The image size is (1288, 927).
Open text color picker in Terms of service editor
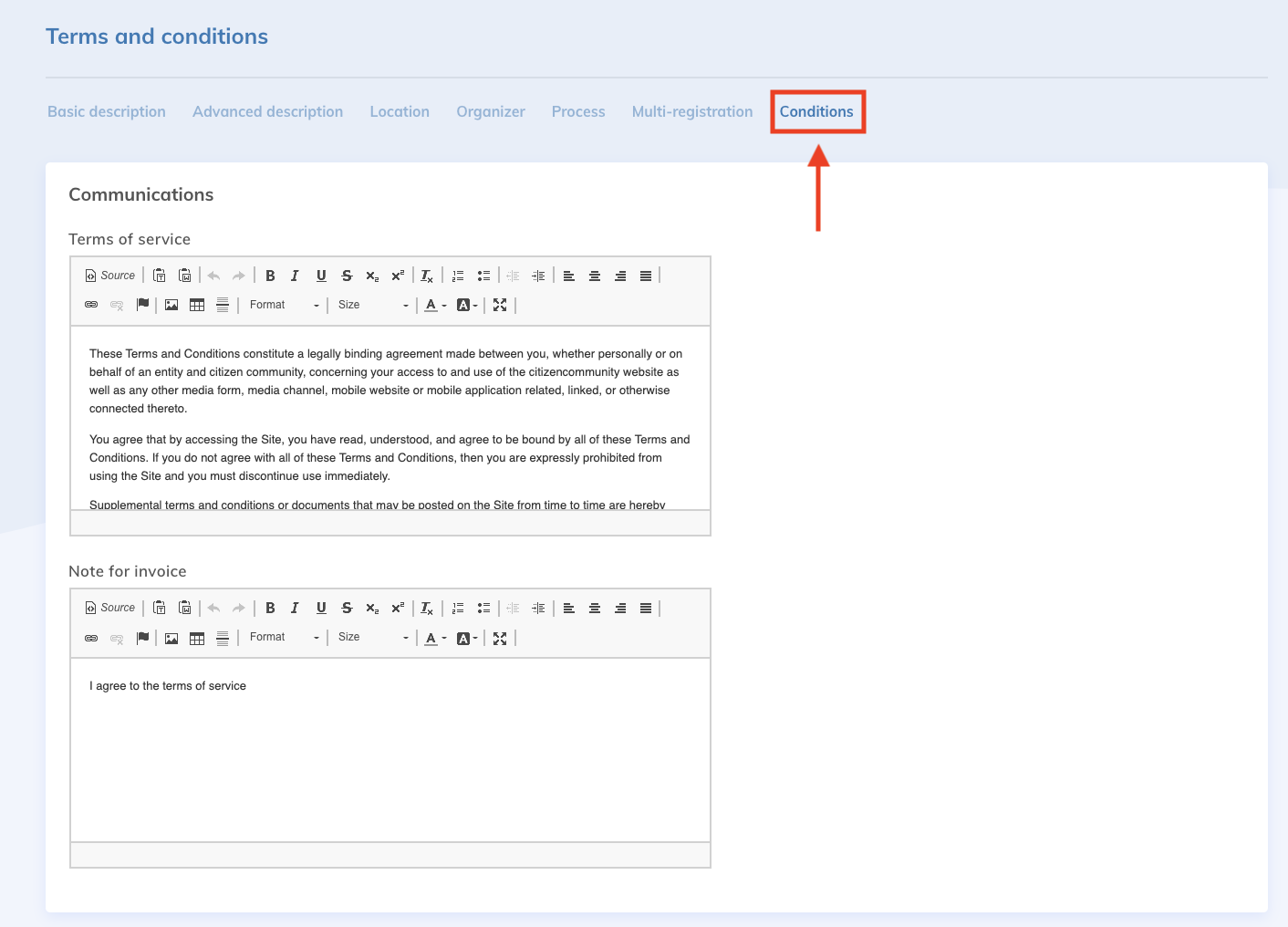435,305
